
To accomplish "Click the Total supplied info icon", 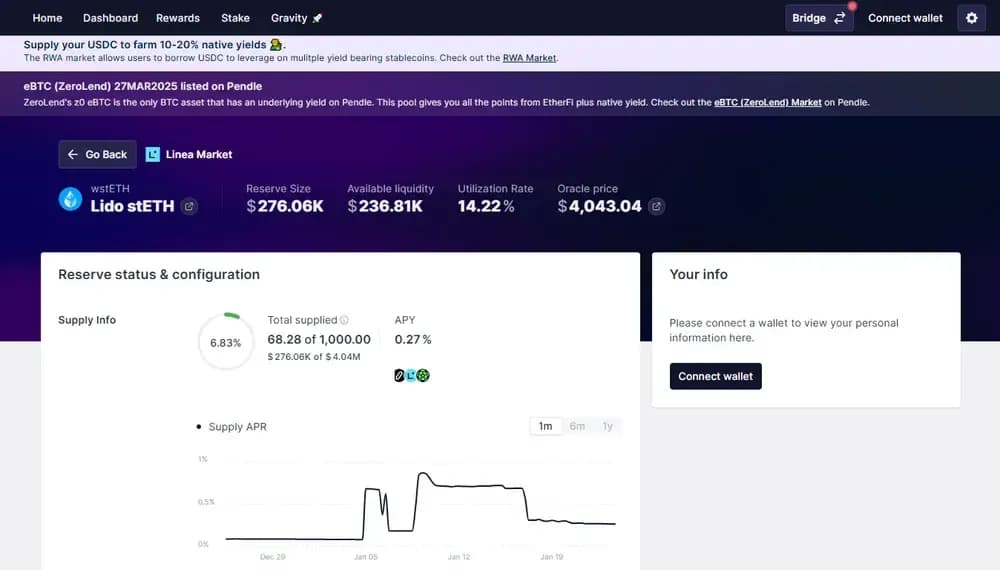I will [344, 321].
